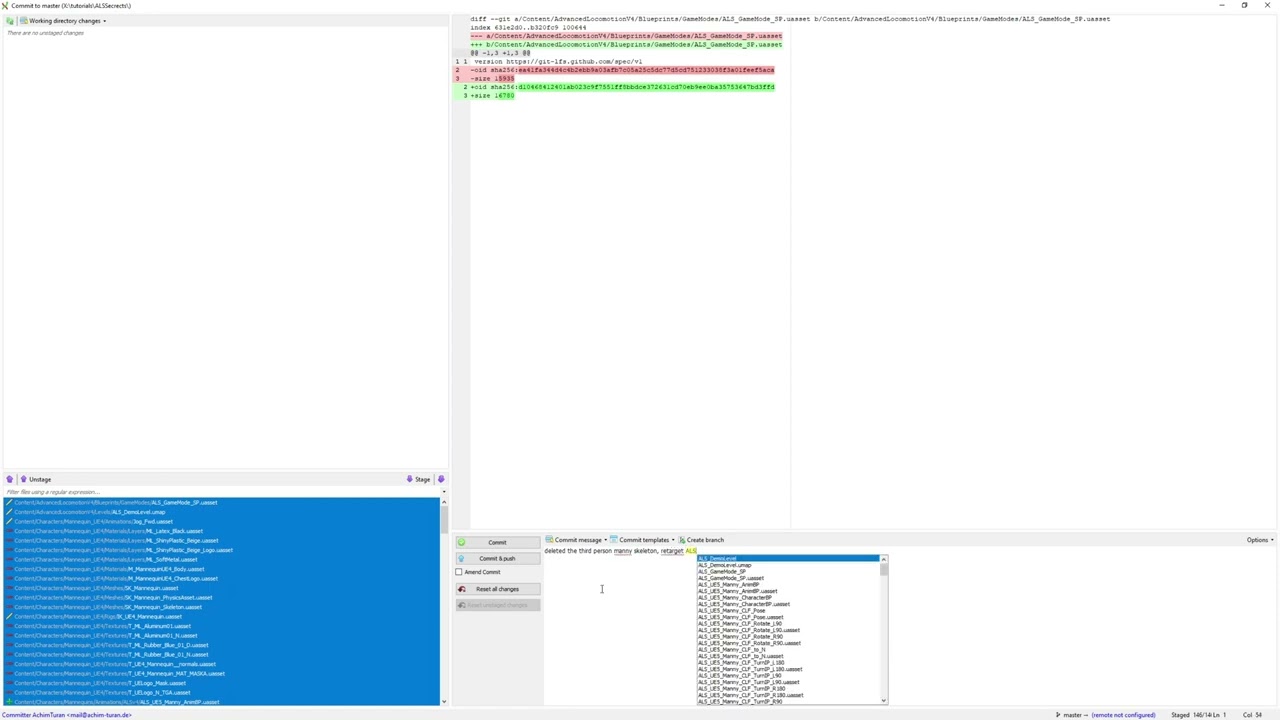1280x720 pixels.
Task: Open the Commit message dropdown
Action: pyautogui.click(x=576, y=540)
